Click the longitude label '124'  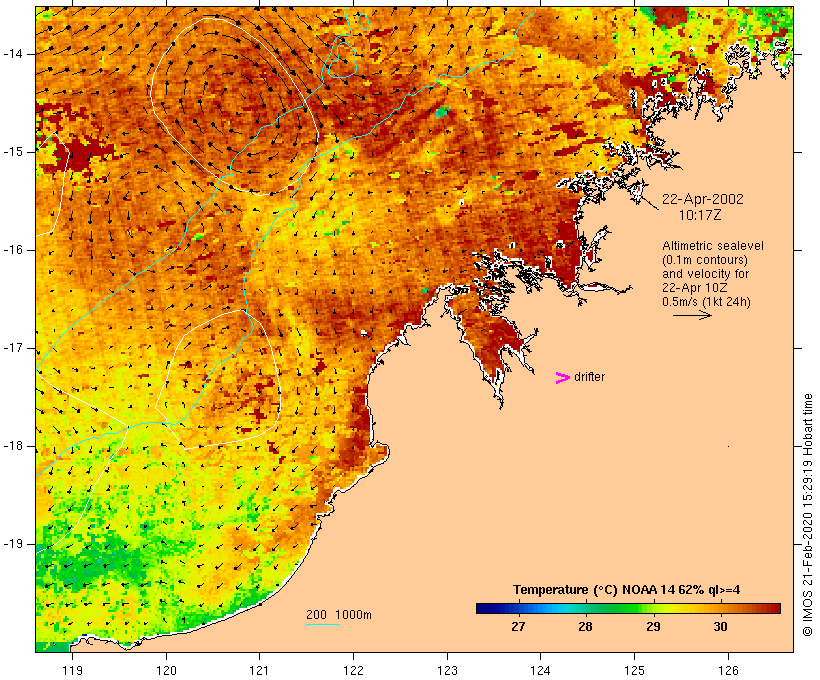click(x=541, y=670)
